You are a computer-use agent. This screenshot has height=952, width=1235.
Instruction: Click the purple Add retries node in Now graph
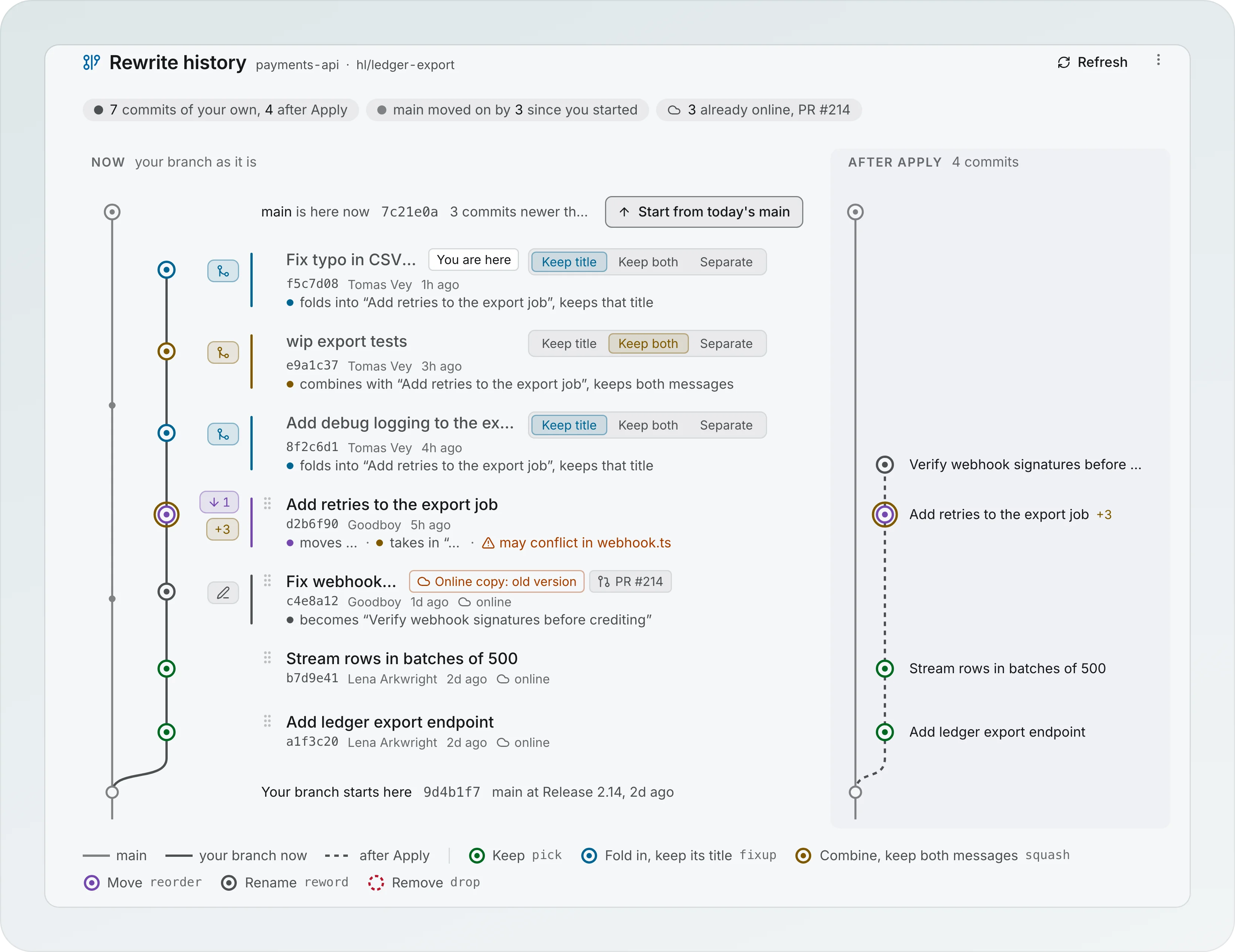[x=166, y=514]
